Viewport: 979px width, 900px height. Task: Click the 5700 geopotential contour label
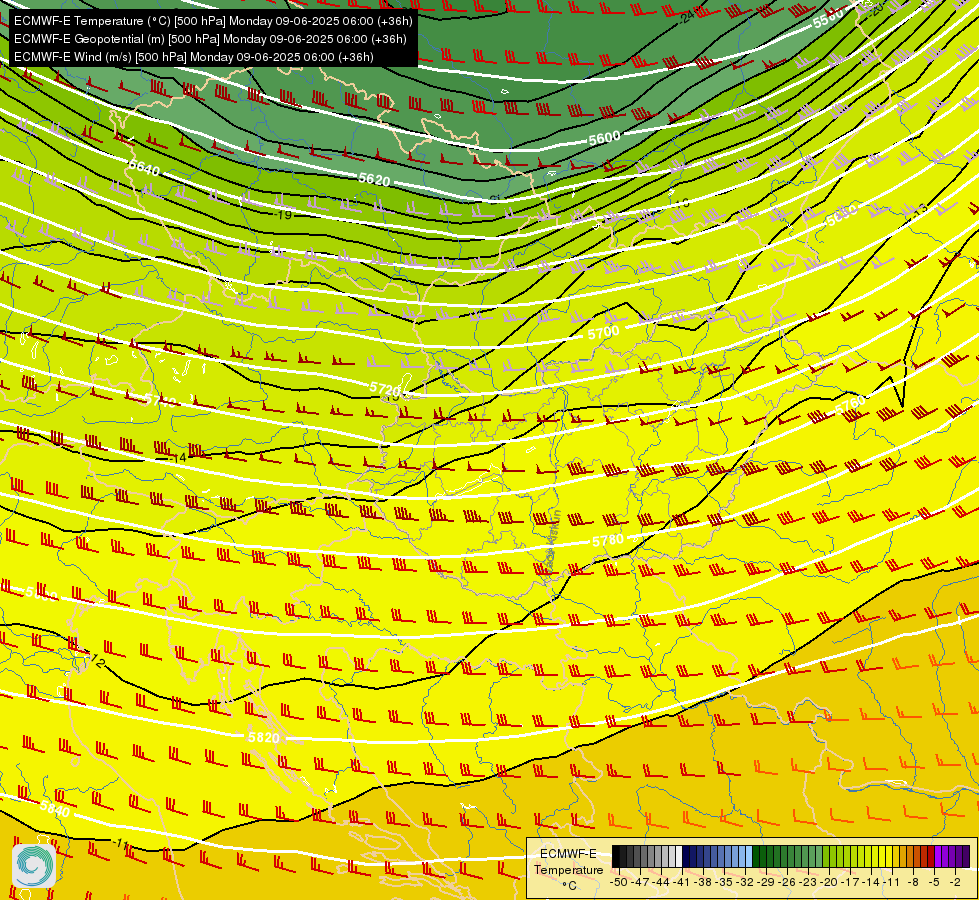point(603,332)
